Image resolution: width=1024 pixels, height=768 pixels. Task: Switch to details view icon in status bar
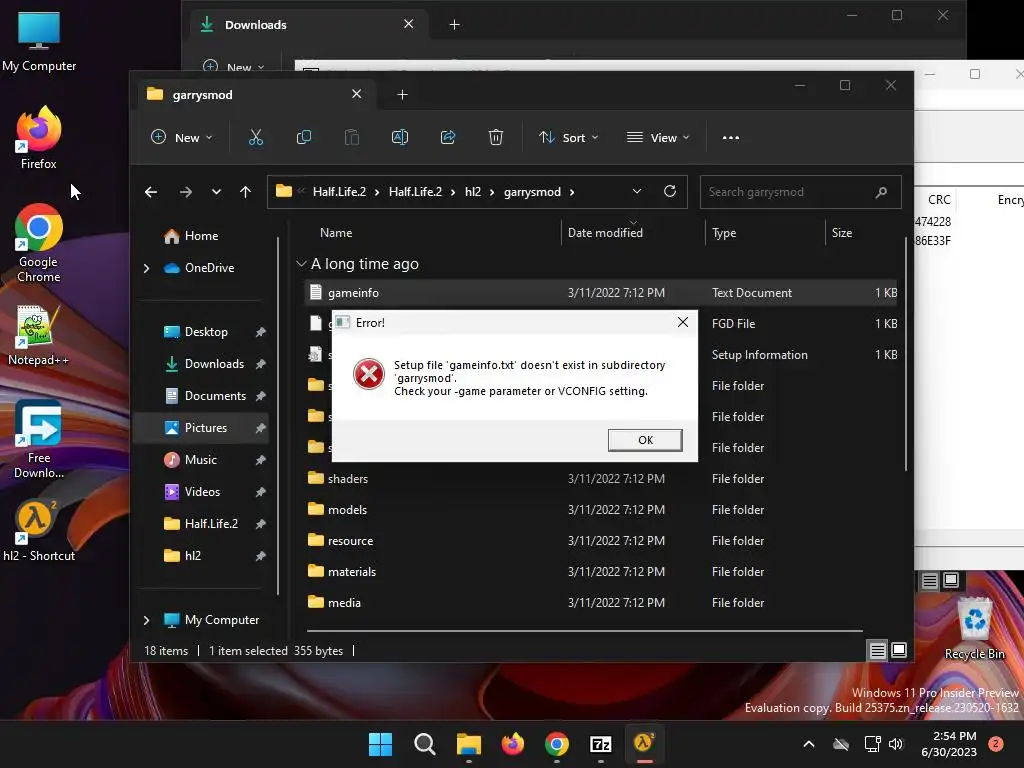(878, 650)
